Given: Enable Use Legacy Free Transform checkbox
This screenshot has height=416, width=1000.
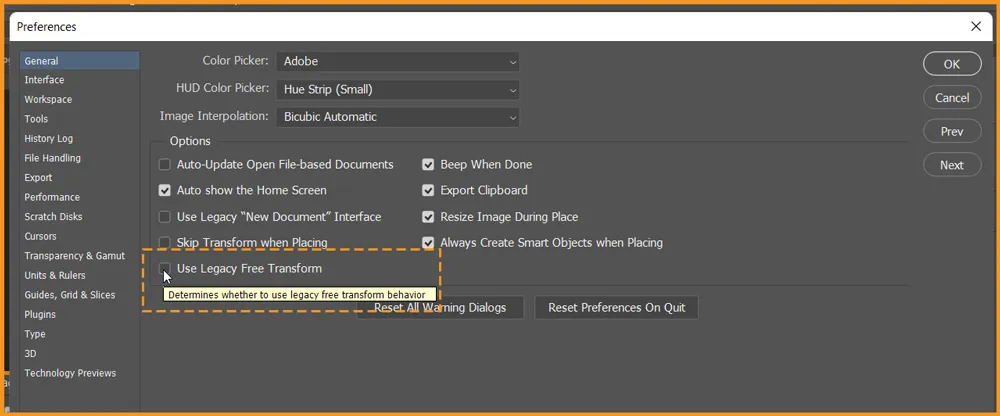Looking at the screenshot, I should coord(165,269).
